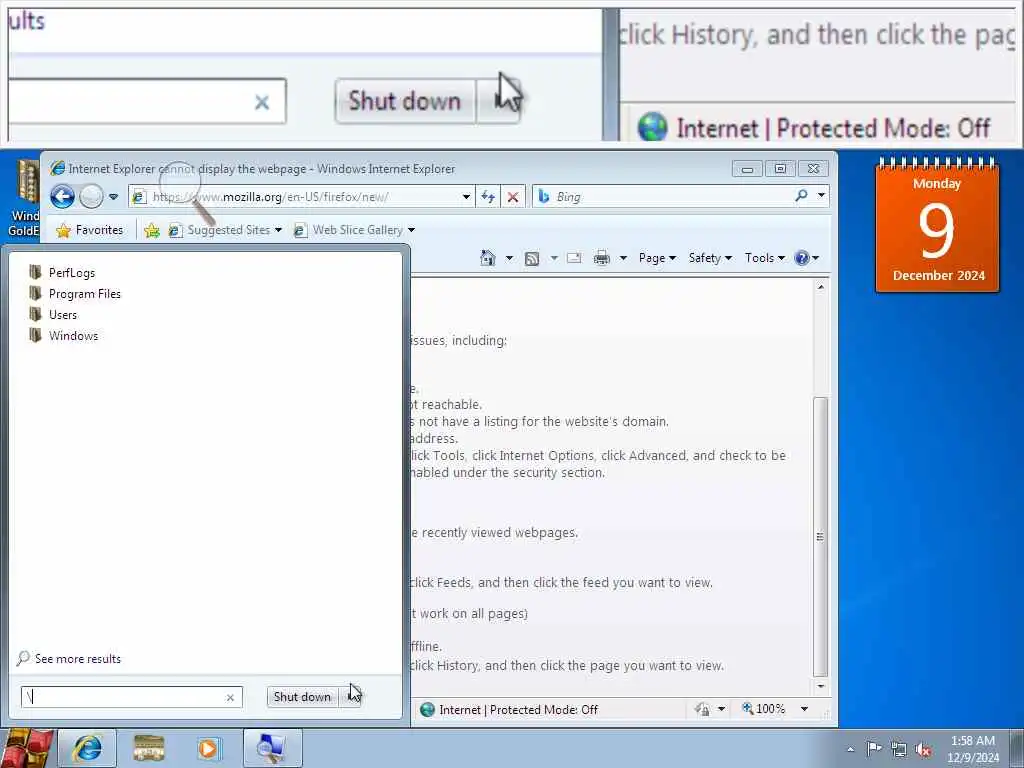Screen dimensions: 1024x768
Task: Click the Home icon in the command bar
Action: pos(488,258)
